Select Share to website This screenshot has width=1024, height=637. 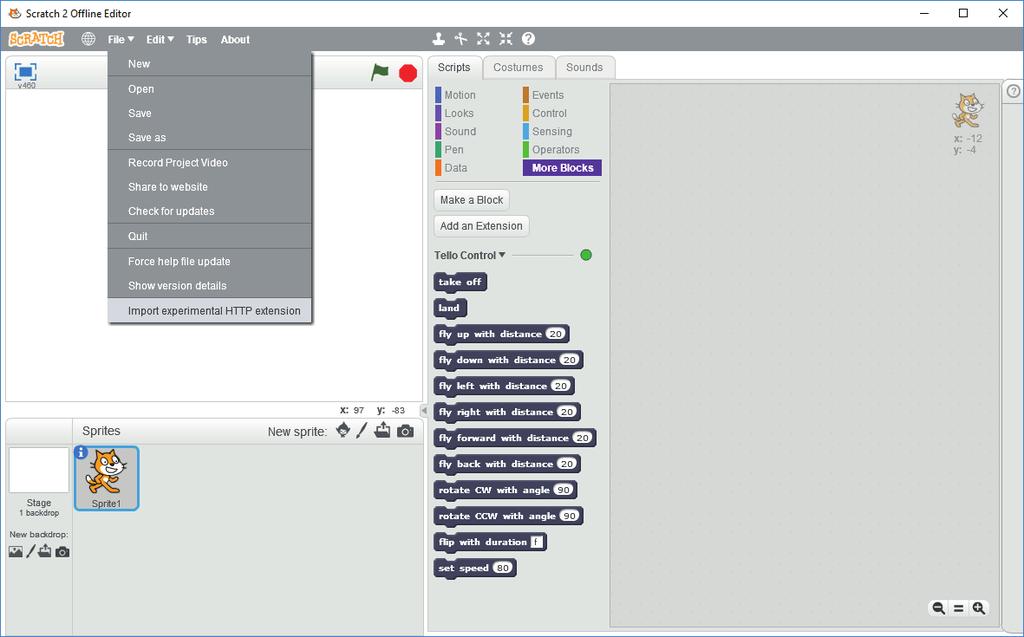pos(210,187)
